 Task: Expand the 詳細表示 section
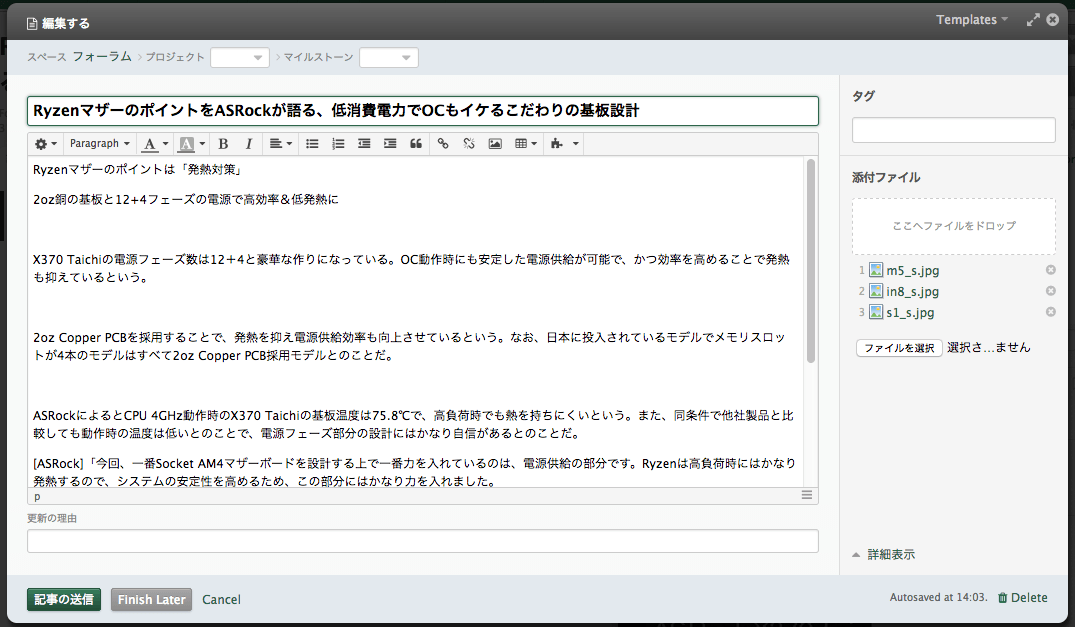pyautogui.click(x=884, y=554)
